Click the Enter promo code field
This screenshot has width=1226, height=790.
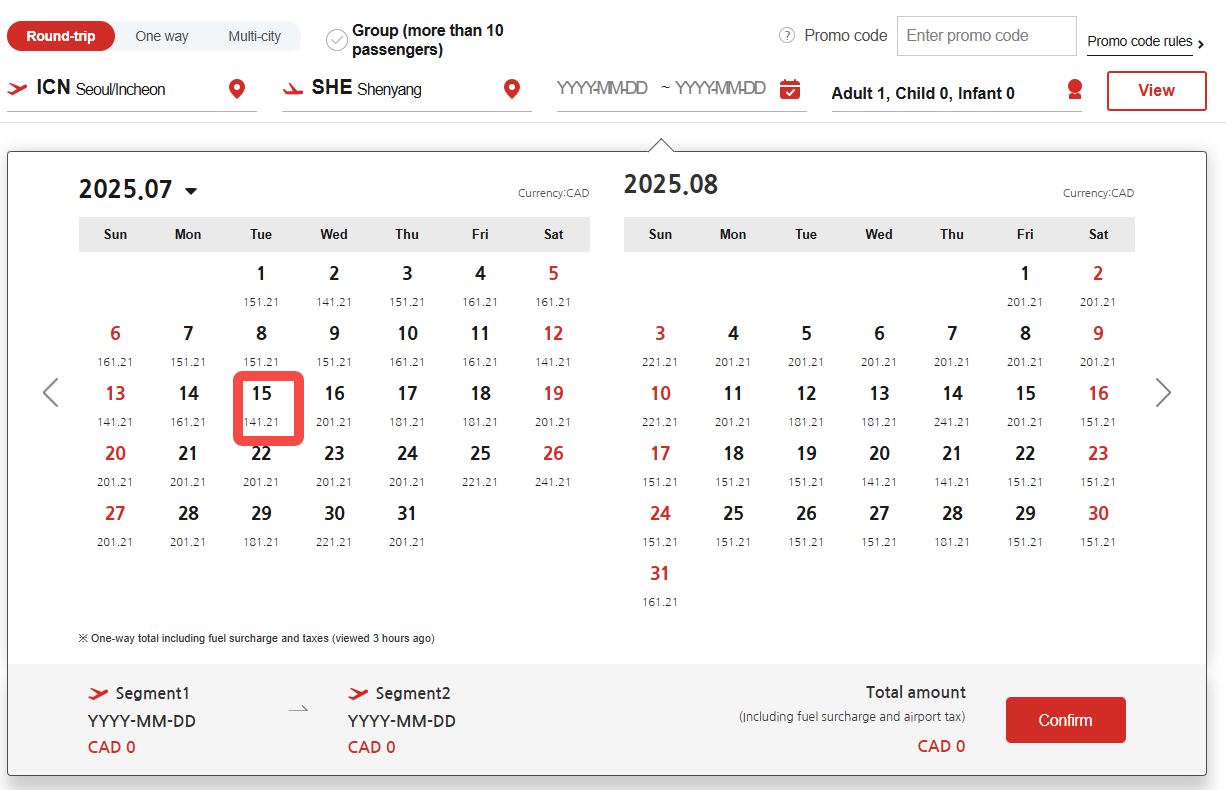(x=987, y=36)
